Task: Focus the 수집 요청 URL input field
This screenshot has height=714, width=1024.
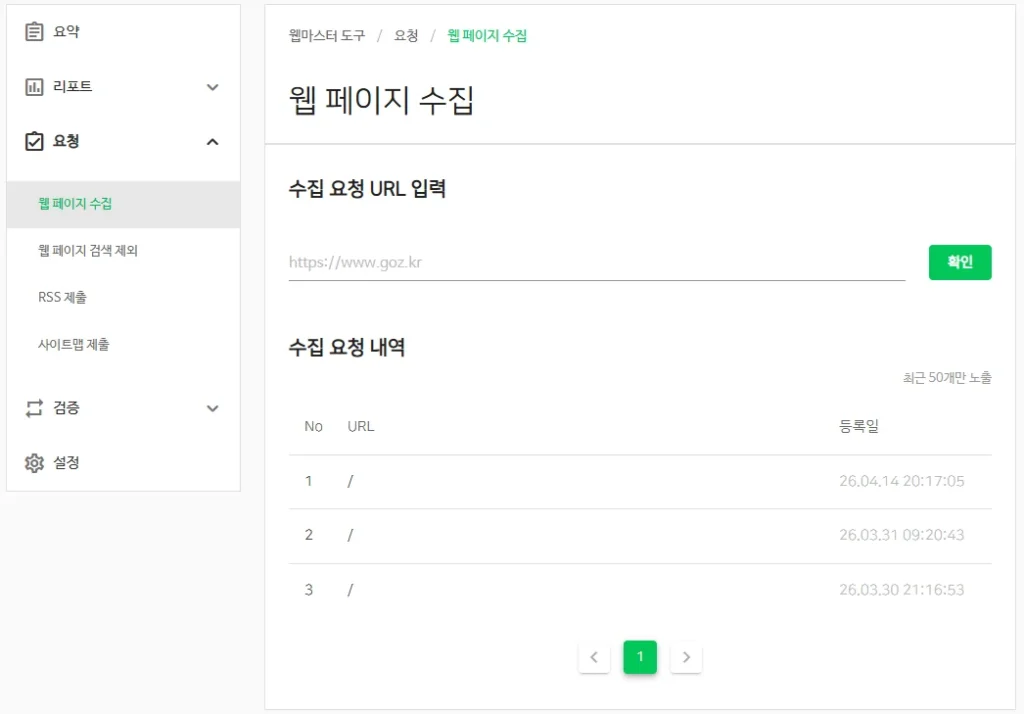Action: [x=596, y=263]
